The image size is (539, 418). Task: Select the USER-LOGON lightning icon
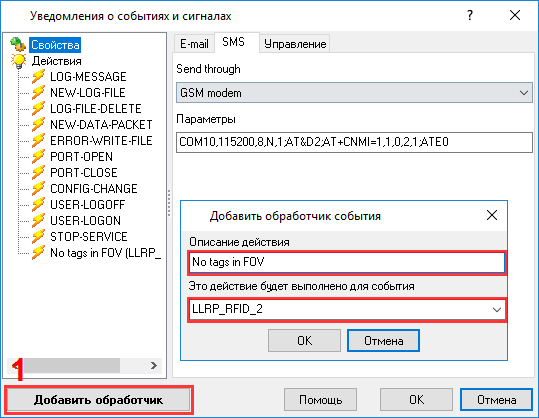click(38, 220)
